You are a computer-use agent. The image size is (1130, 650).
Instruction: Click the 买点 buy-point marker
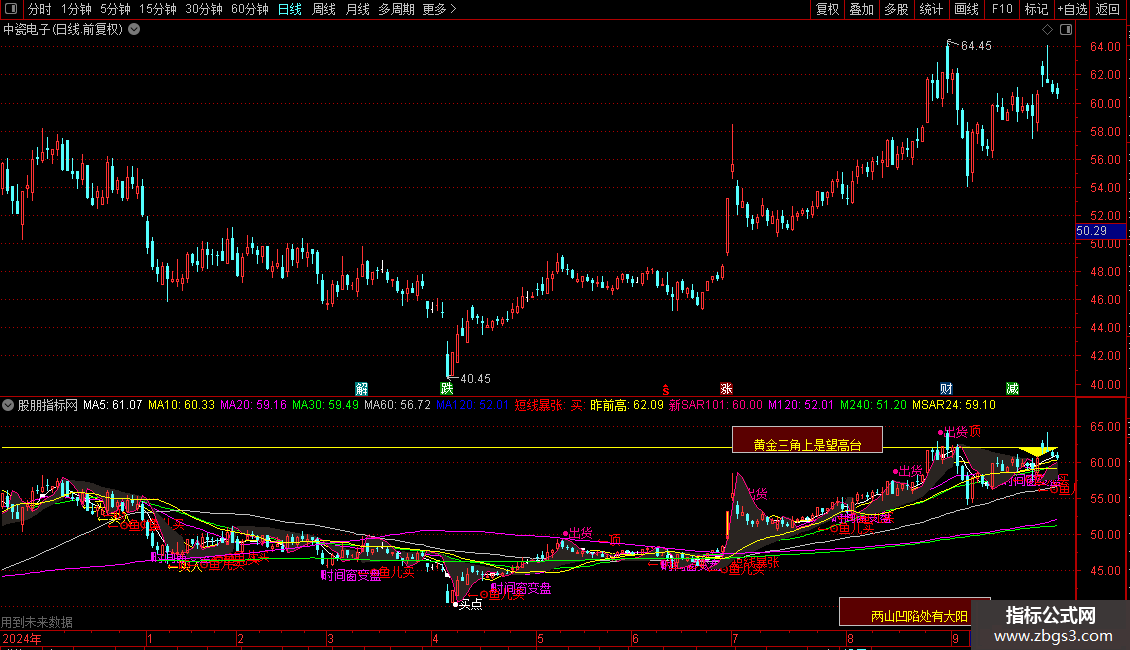(470, 605)
